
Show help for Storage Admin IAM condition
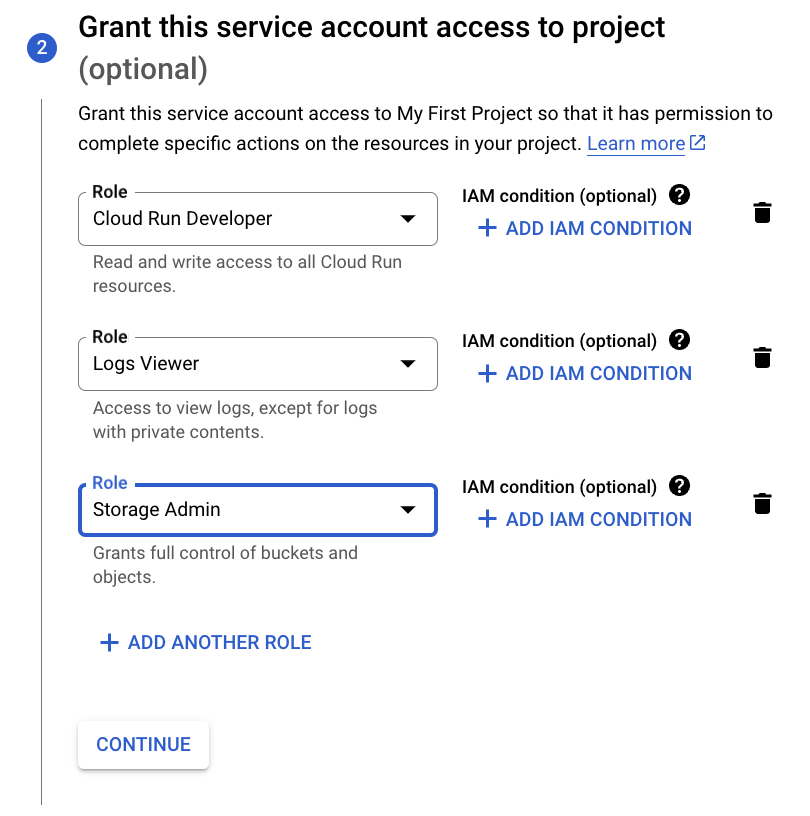tap(680, 486)
